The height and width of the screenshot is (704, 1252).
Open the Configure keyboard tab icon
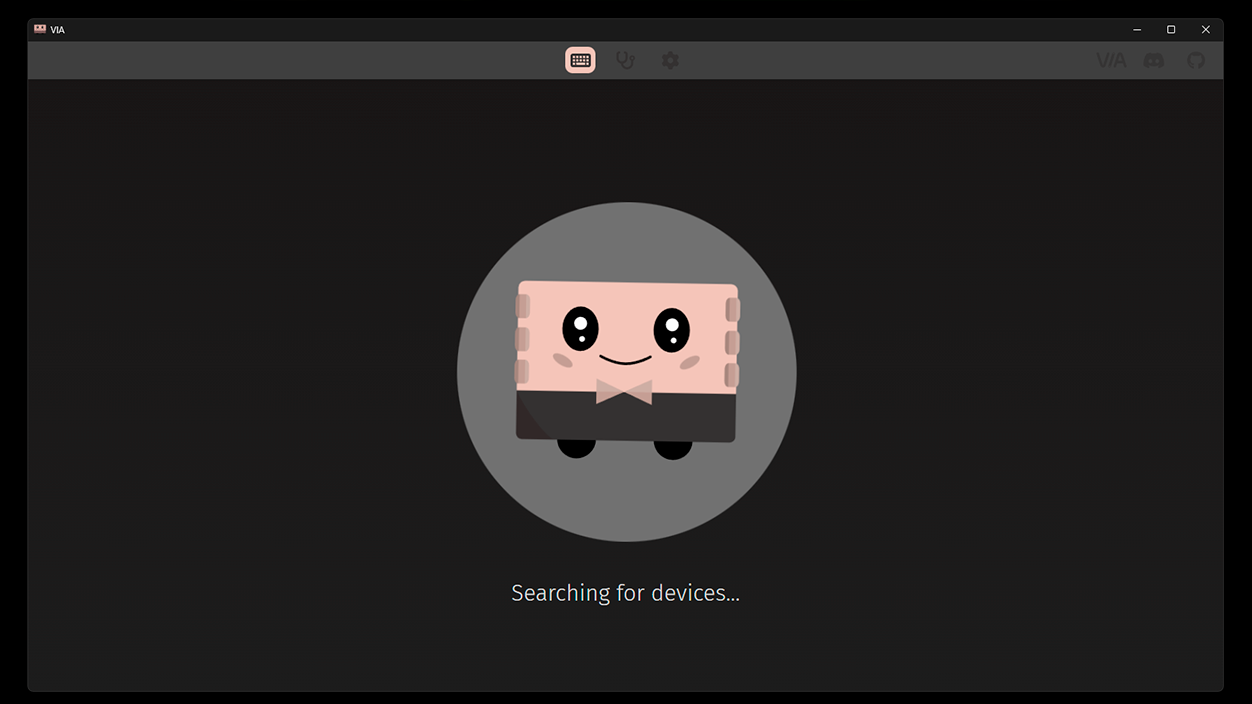point(580,60)
